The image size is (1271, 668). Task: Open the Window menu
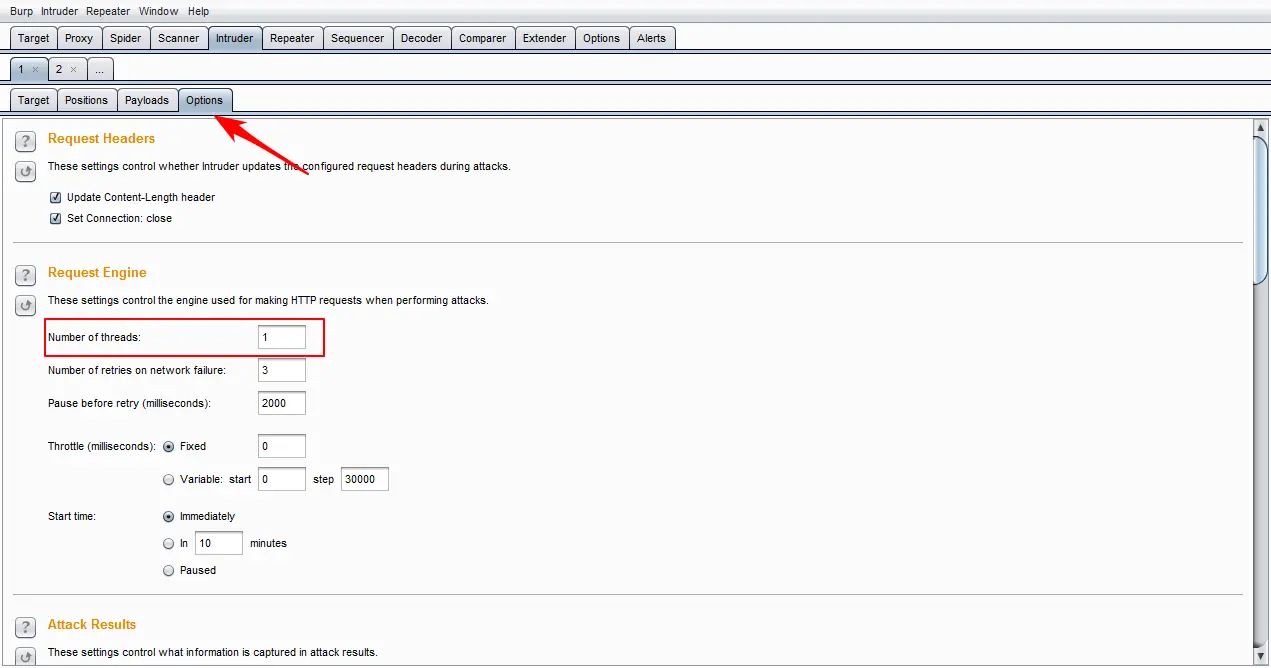(x=158, y=11)
